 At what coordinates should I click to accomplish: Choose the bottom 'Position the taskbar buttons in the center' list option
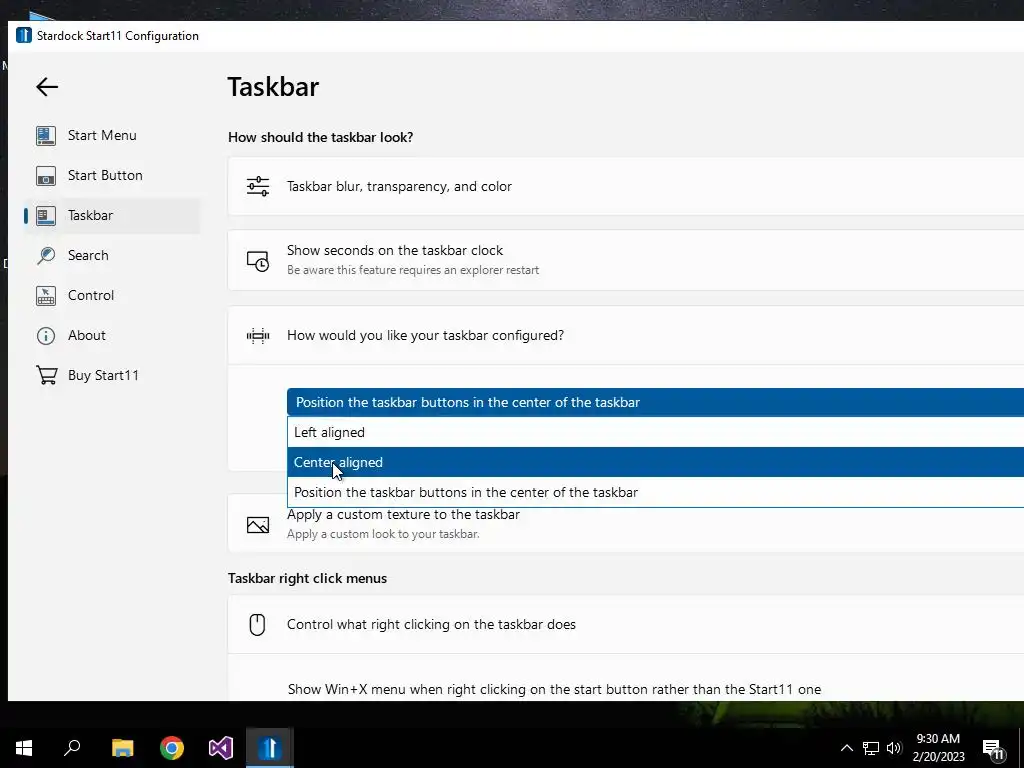(x=656, y=492)
